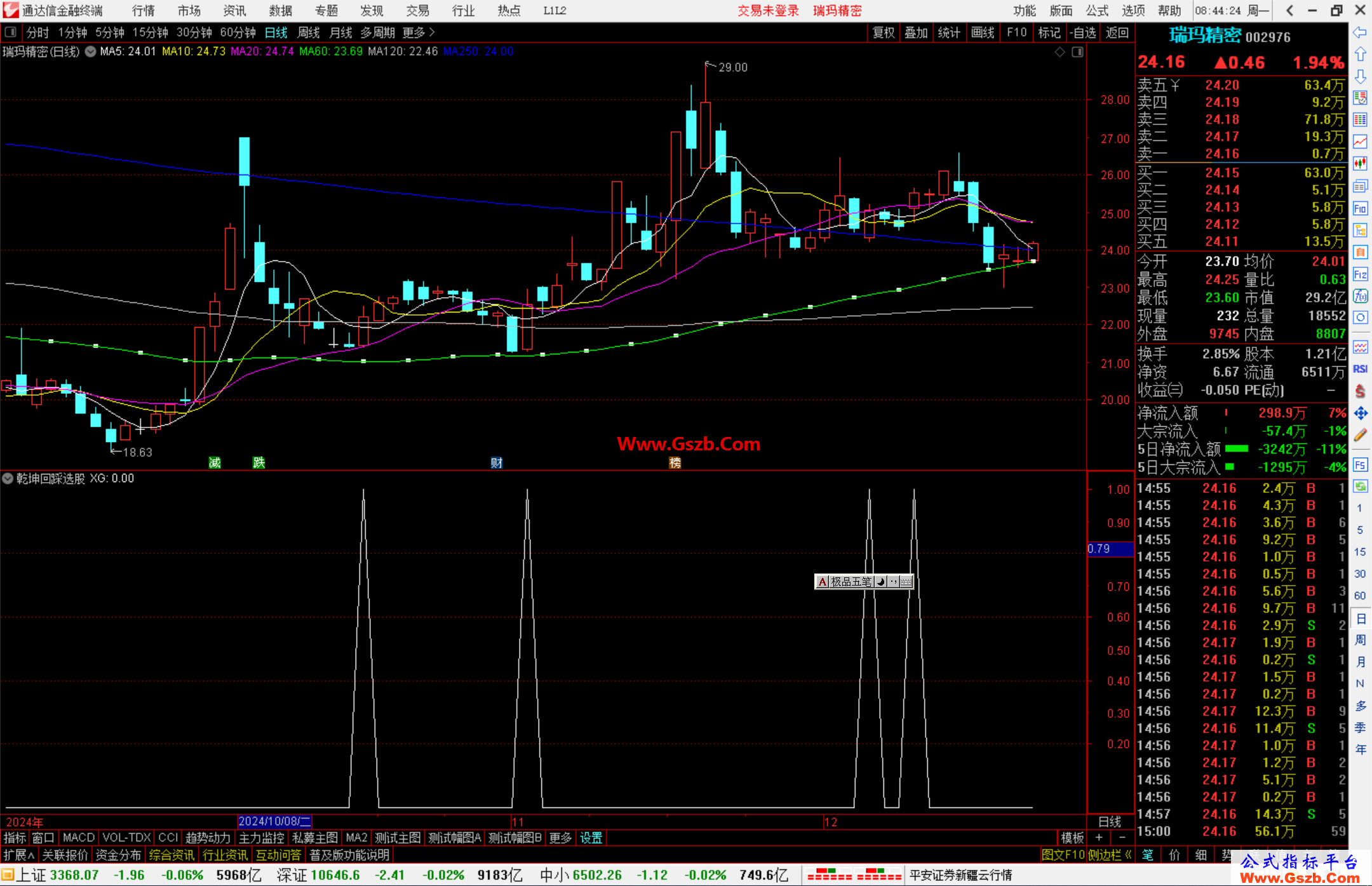The image size is (1372, 886).
Task: Click the panel layout icon at chart top-right
Action: point(1077,52)
